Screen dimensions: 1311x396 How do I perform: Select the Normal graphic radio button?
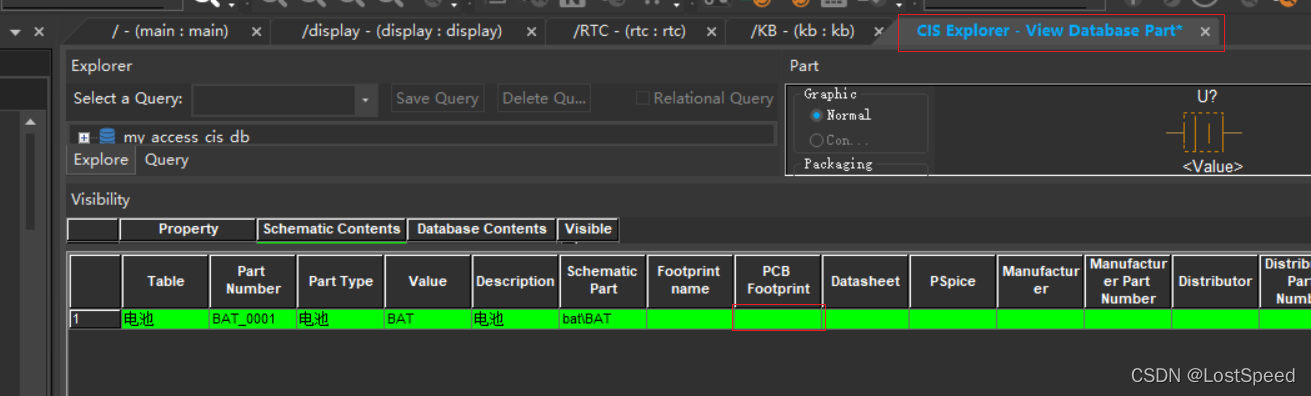pyautogui.click(x=816, y=115)
